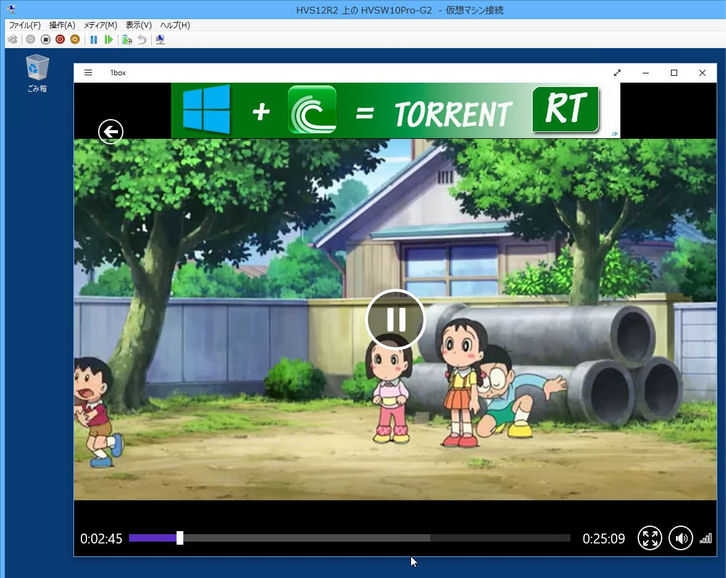Screen dimensions: 726x578
Task: Go back with the circled arrow button
Action: click(111, 132)
